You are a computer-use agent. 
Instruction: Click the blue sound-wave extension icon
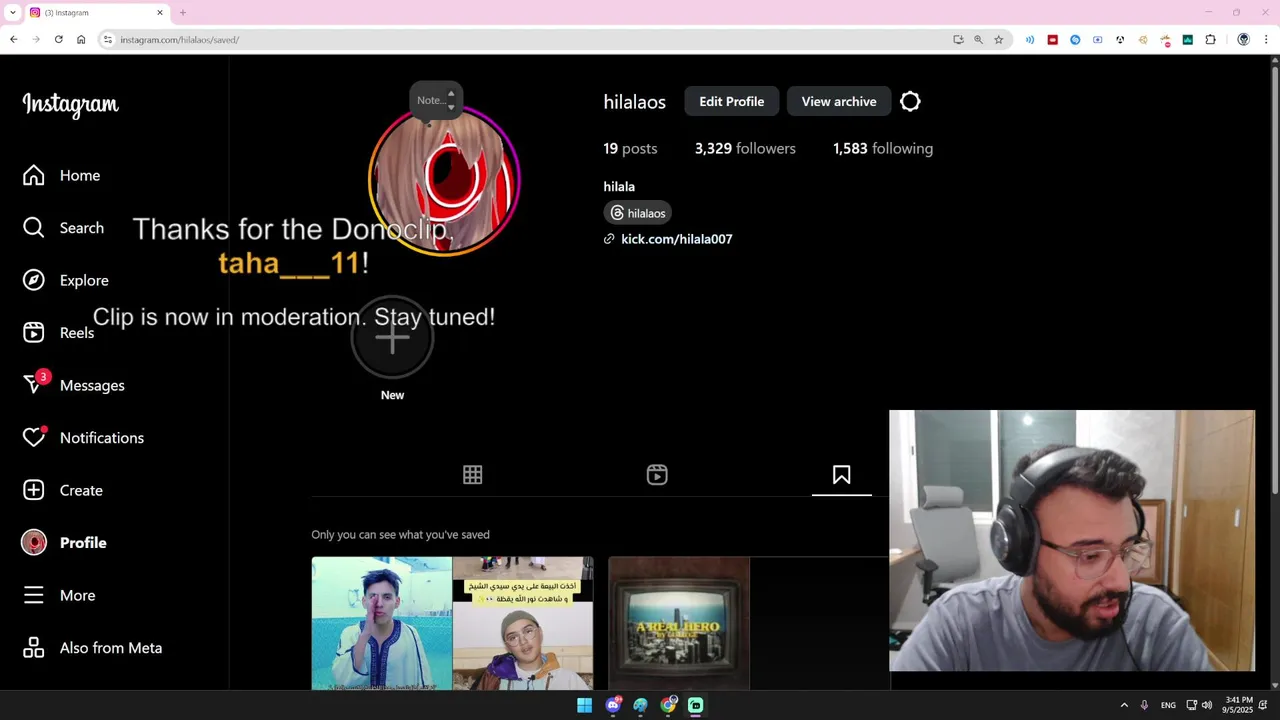(1030, 39)
